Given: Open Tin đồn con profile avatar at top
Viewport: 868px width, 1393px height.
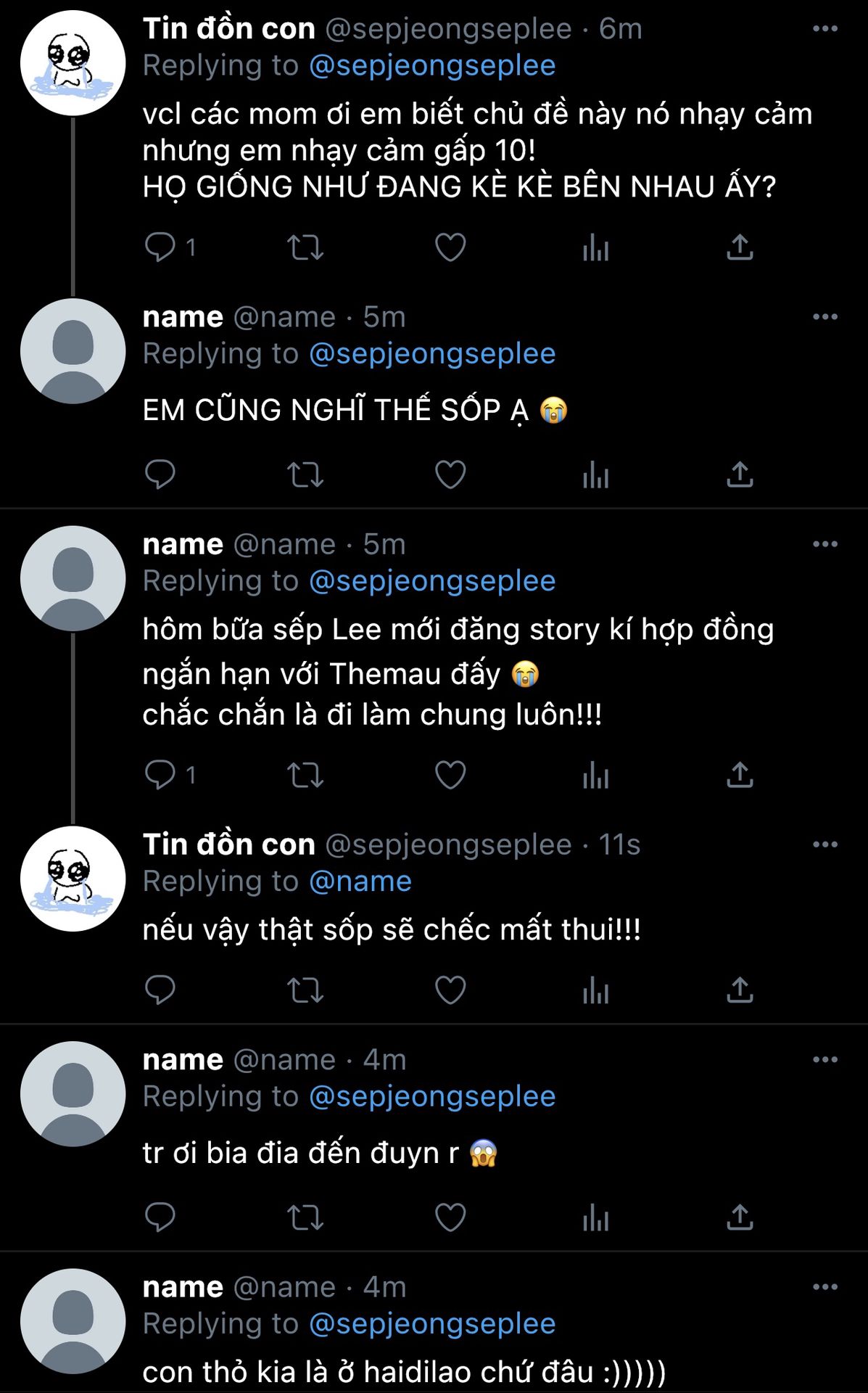Looking at the screenshot, I should pos(73,63).
